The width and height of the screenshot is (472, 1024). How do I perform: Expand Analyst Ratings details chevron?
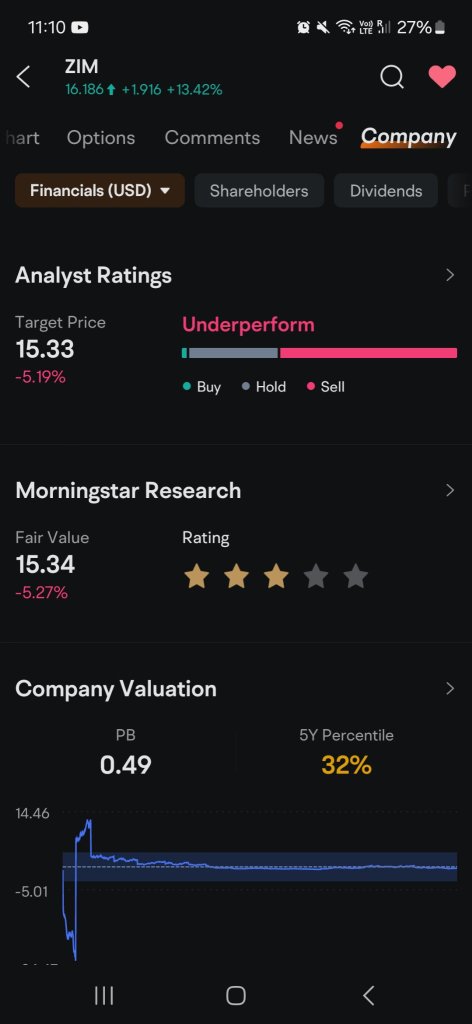click(450, 275)
